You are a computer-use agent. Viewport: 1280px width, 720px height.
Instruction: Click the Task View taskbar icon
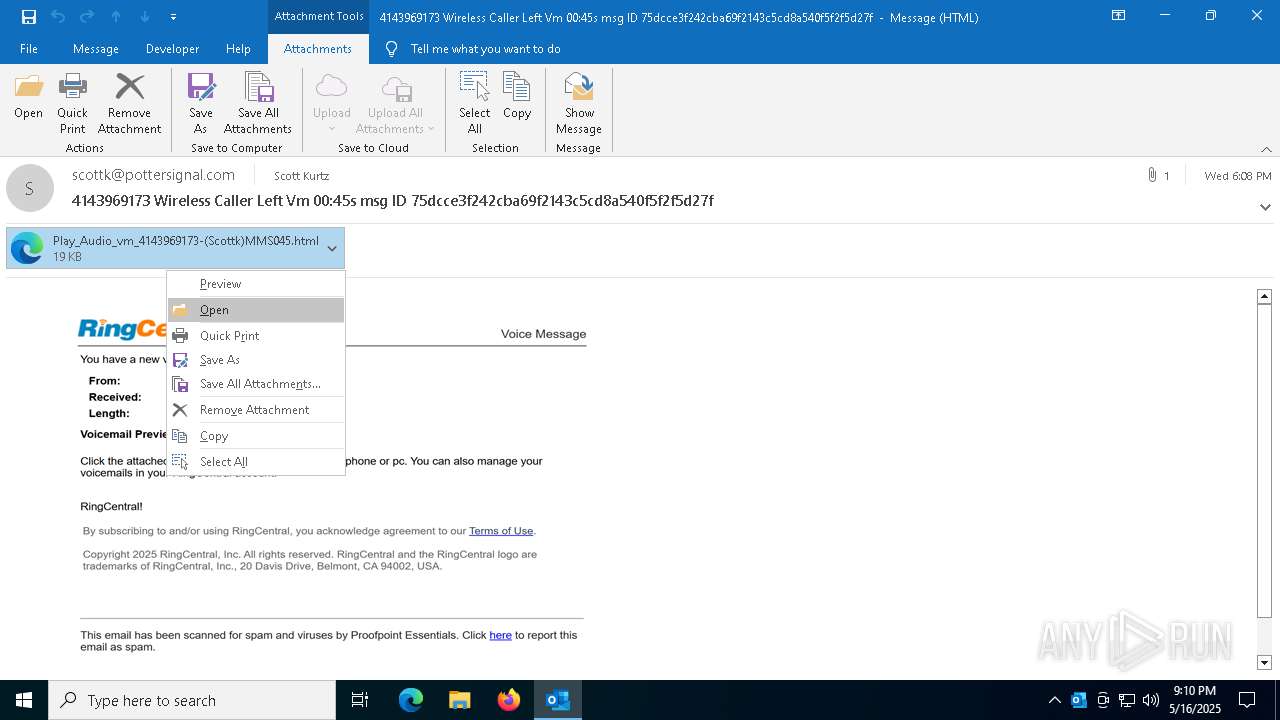(360, 700)
